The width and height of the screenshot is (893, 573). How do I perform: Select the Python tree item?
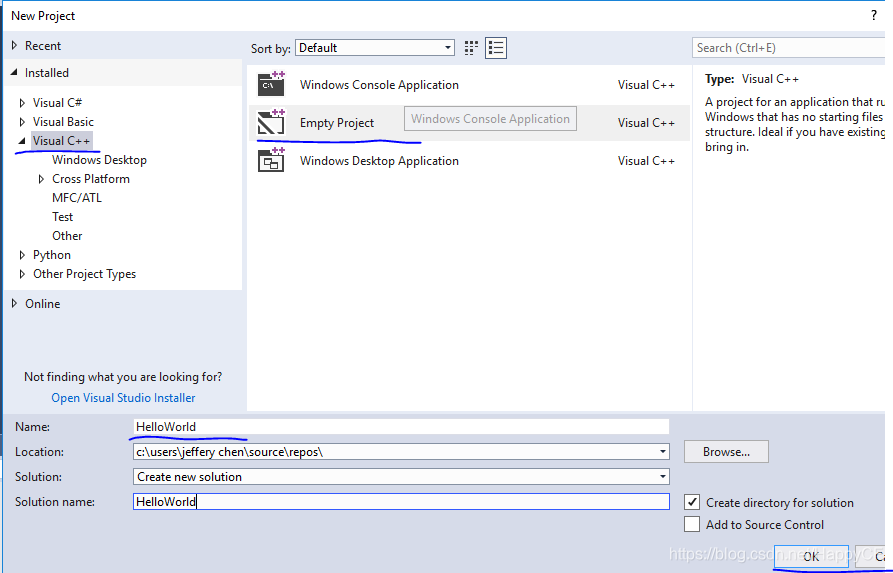pyautogui.click(x=52, y=255)
